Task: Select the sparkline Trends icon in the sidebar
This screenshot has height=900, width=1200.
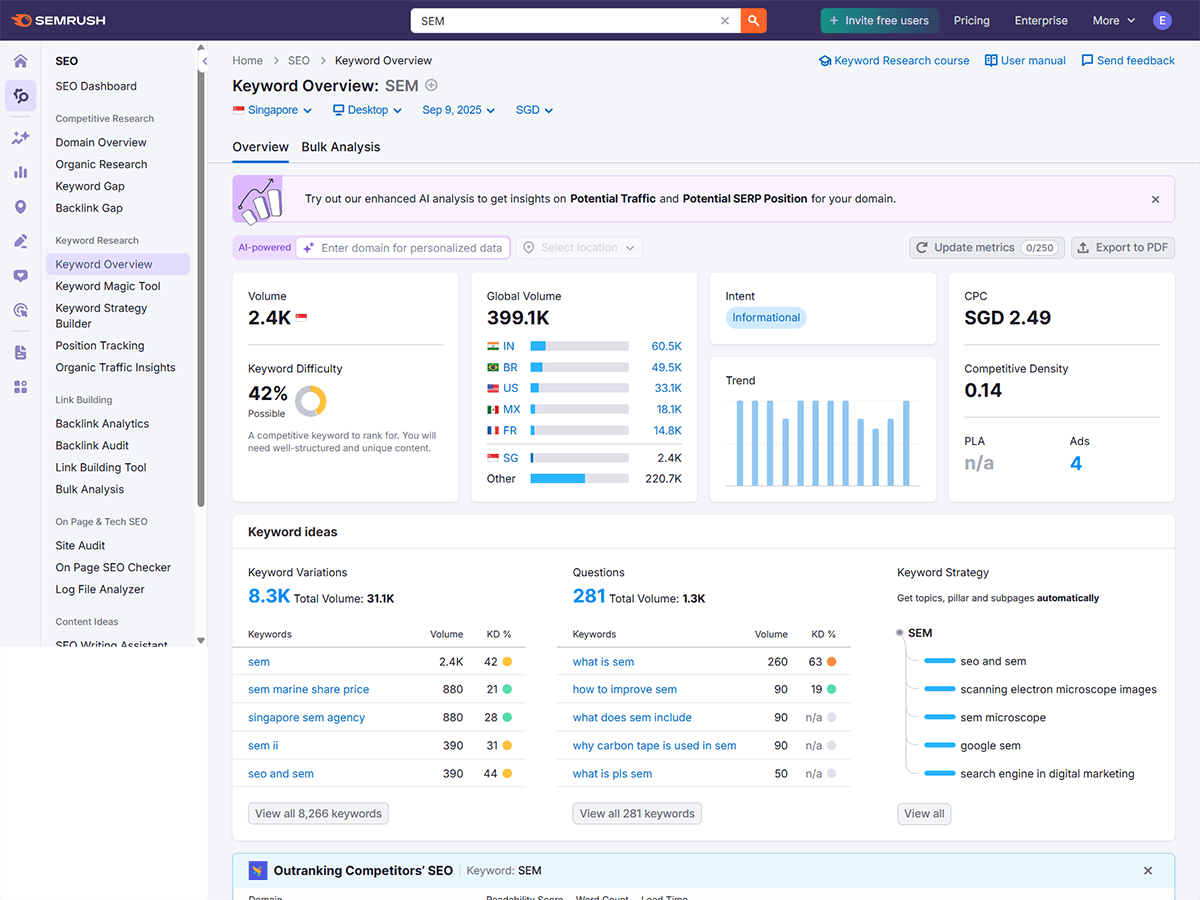Action: 20,138
